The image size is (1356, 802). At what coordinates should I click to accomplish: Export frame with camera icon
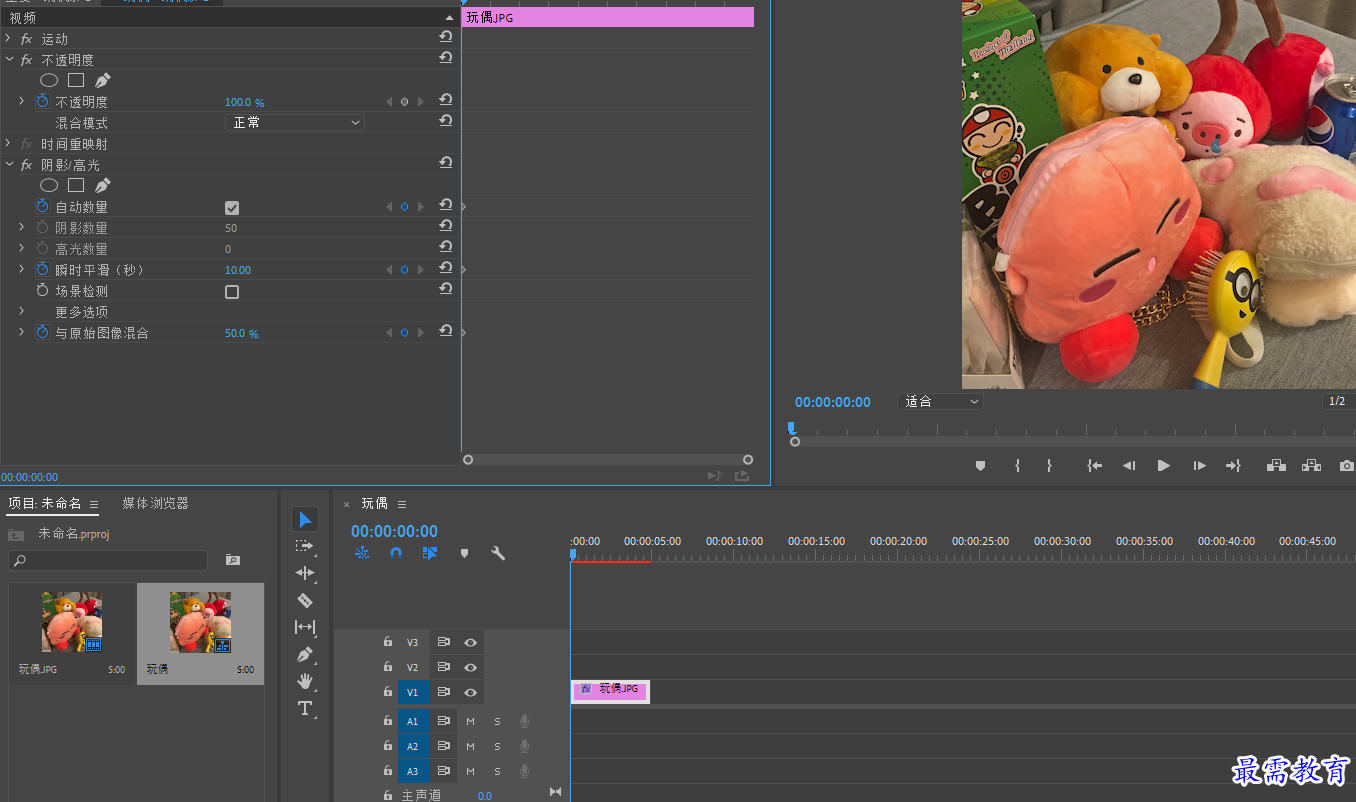1347,466
